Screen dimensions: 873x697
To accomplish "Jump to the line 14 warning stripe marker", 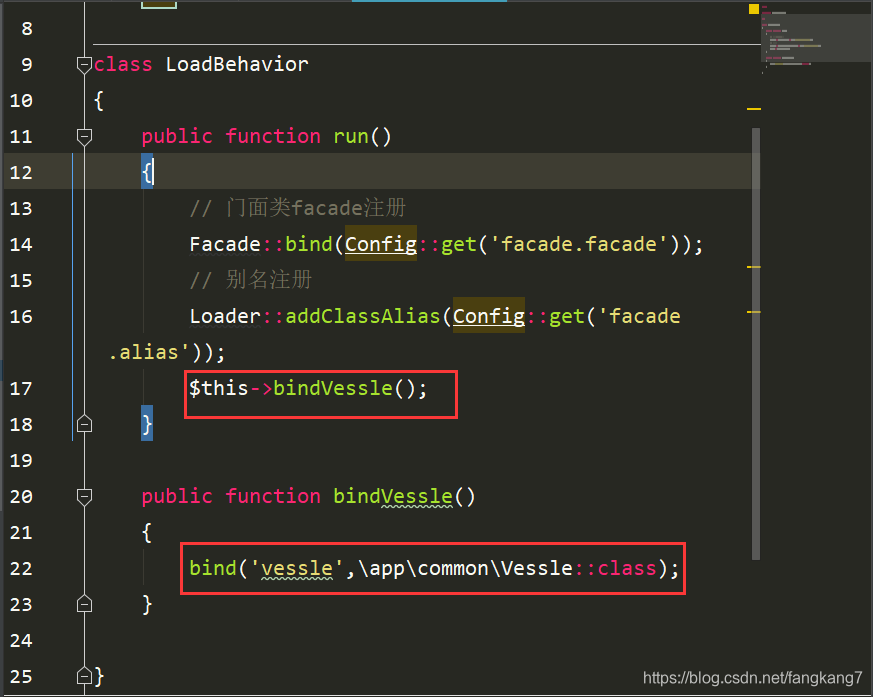I will coord(753,267).
